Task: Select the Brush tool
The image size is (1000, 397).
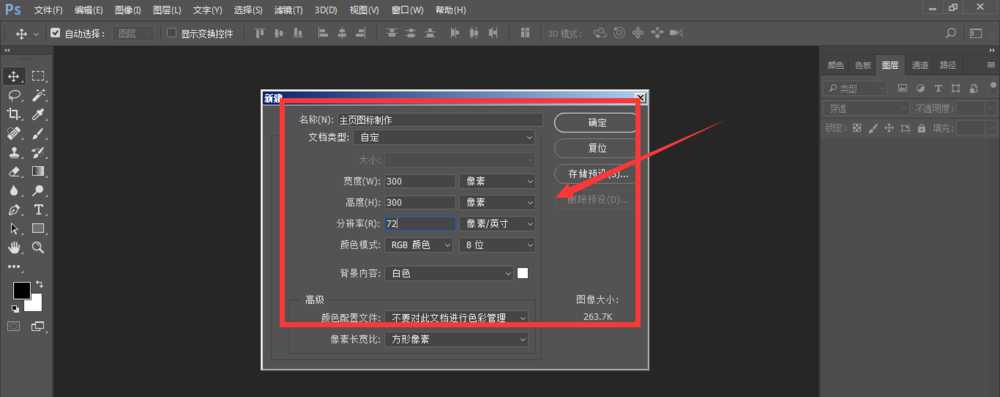Action: point(38,133)
